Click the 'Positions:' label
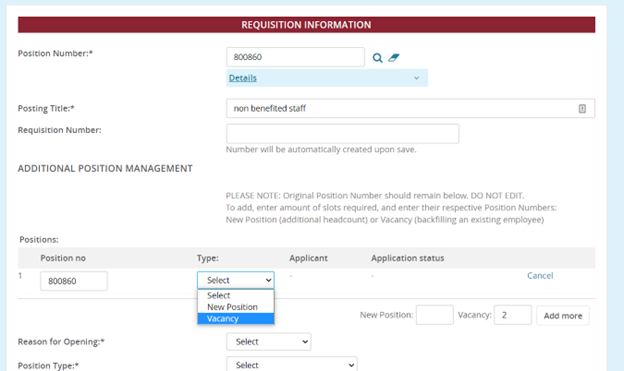 [39, 240]
